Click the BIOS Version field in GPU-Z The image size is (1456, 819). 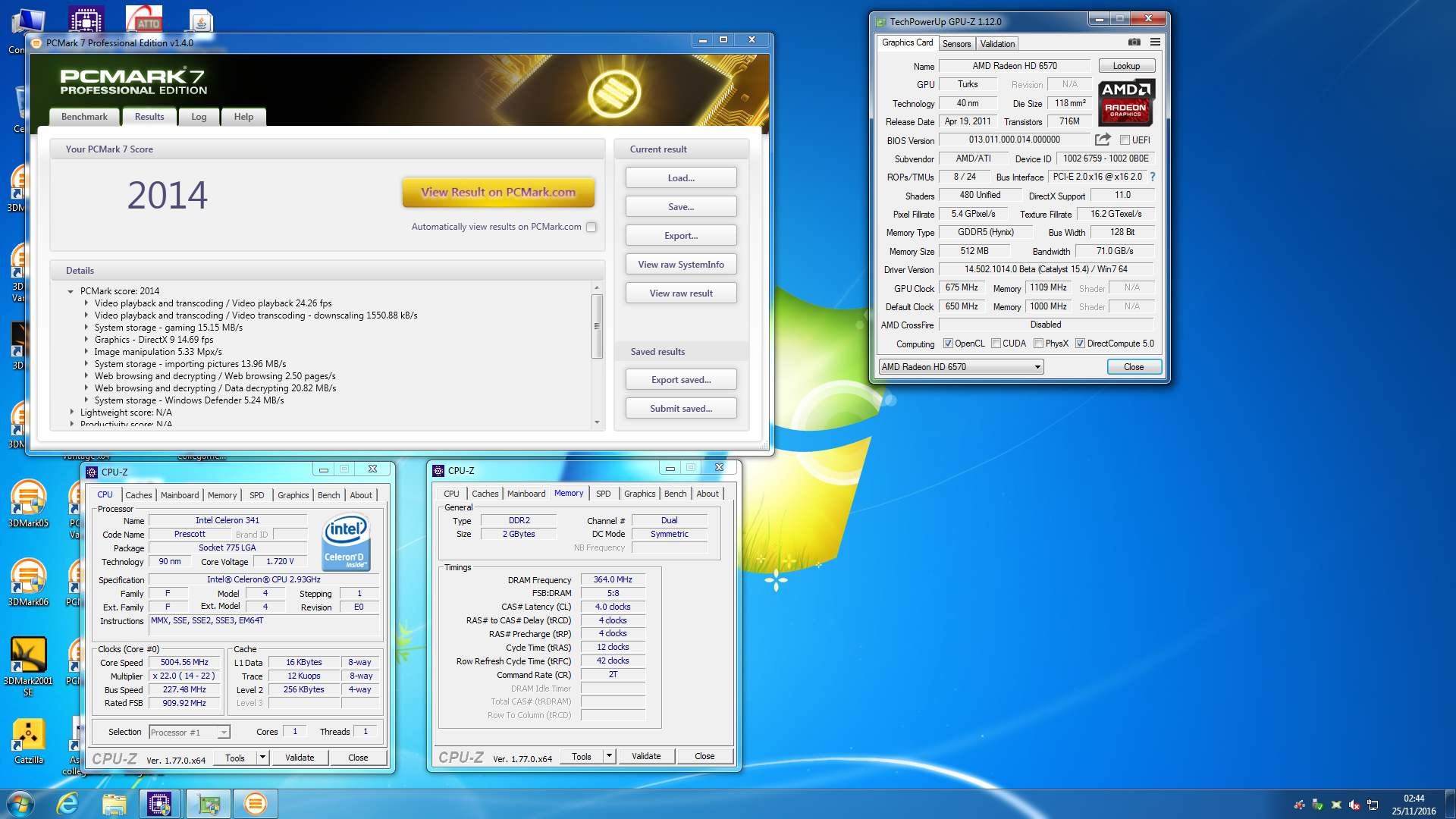tap(1014, 140)
